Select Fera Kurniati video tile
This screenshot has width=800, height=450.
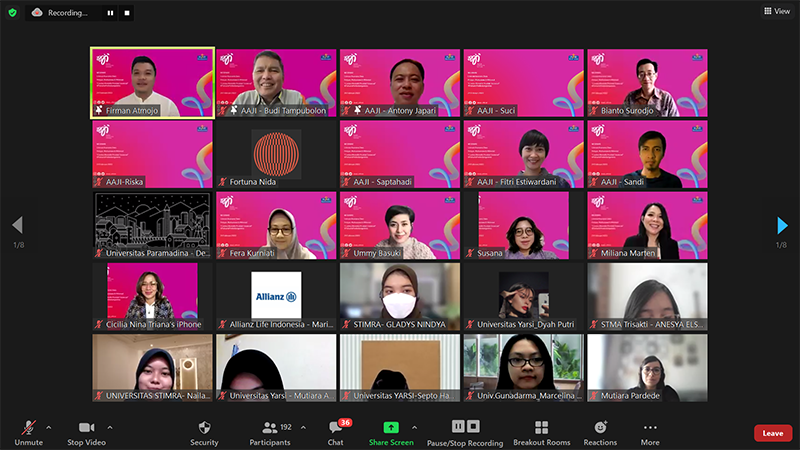pos(276,226)
